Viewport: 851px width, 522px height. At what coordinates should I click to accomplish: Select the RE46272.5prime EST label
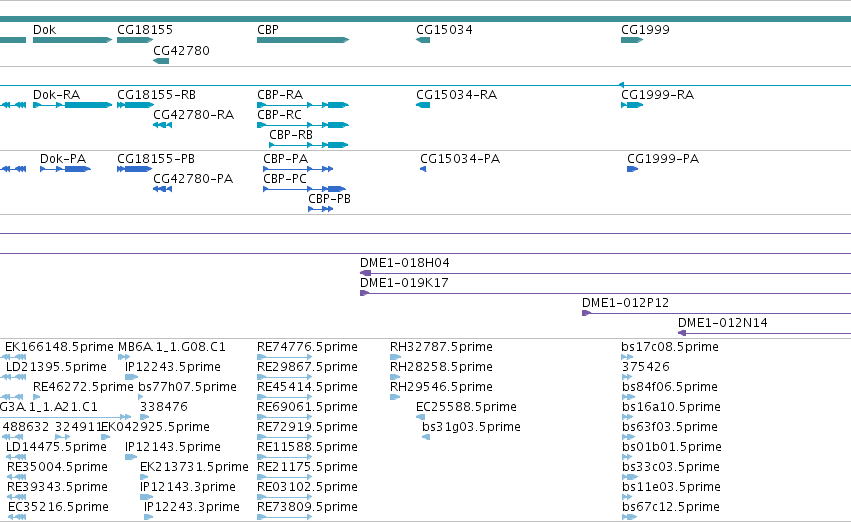coord(83,387)
